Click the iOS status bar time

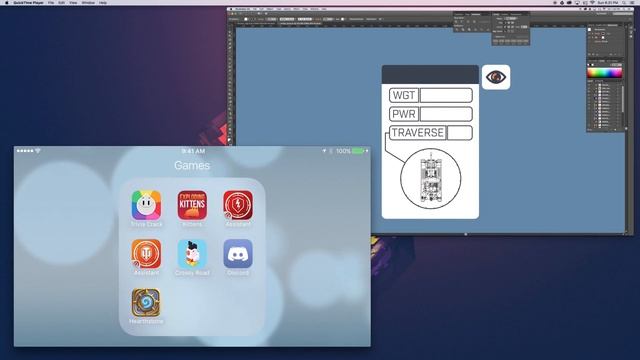193,151
